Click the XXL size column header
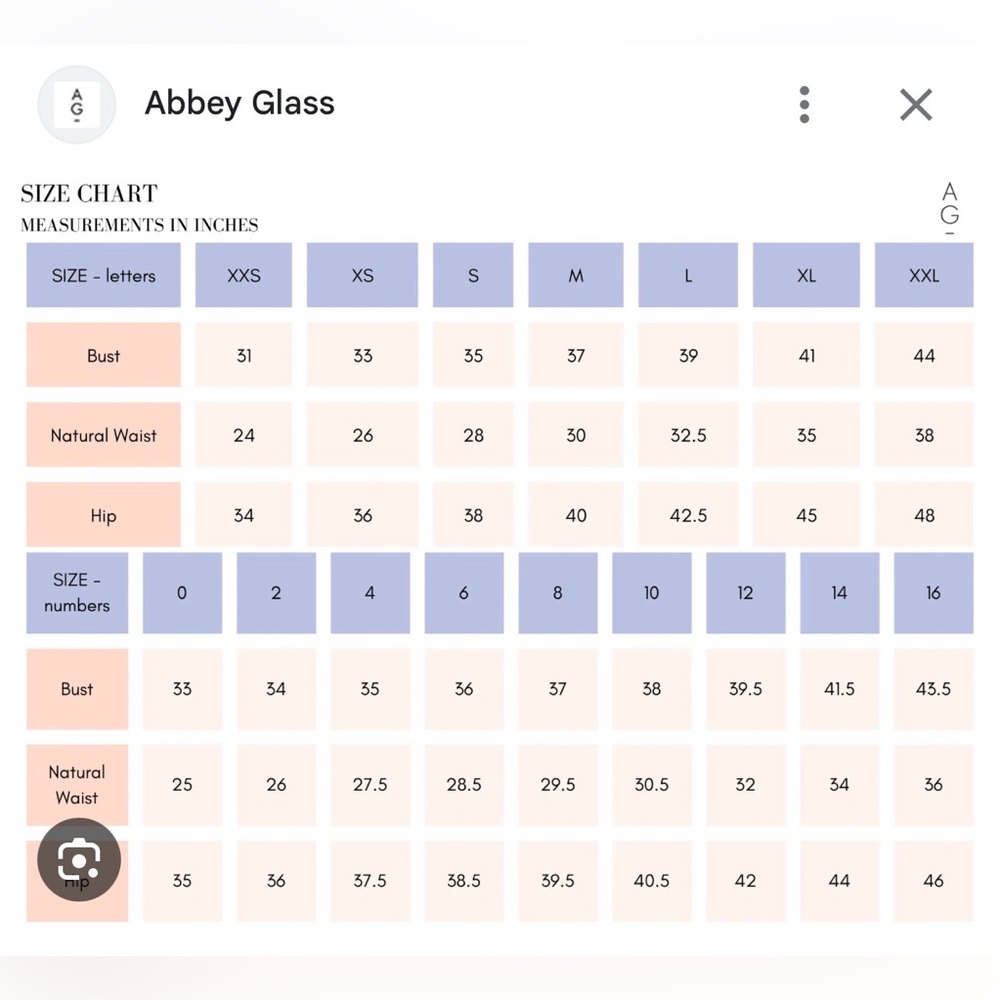The width and height of the screenshot is (1000, 1000). click(924, 275)
